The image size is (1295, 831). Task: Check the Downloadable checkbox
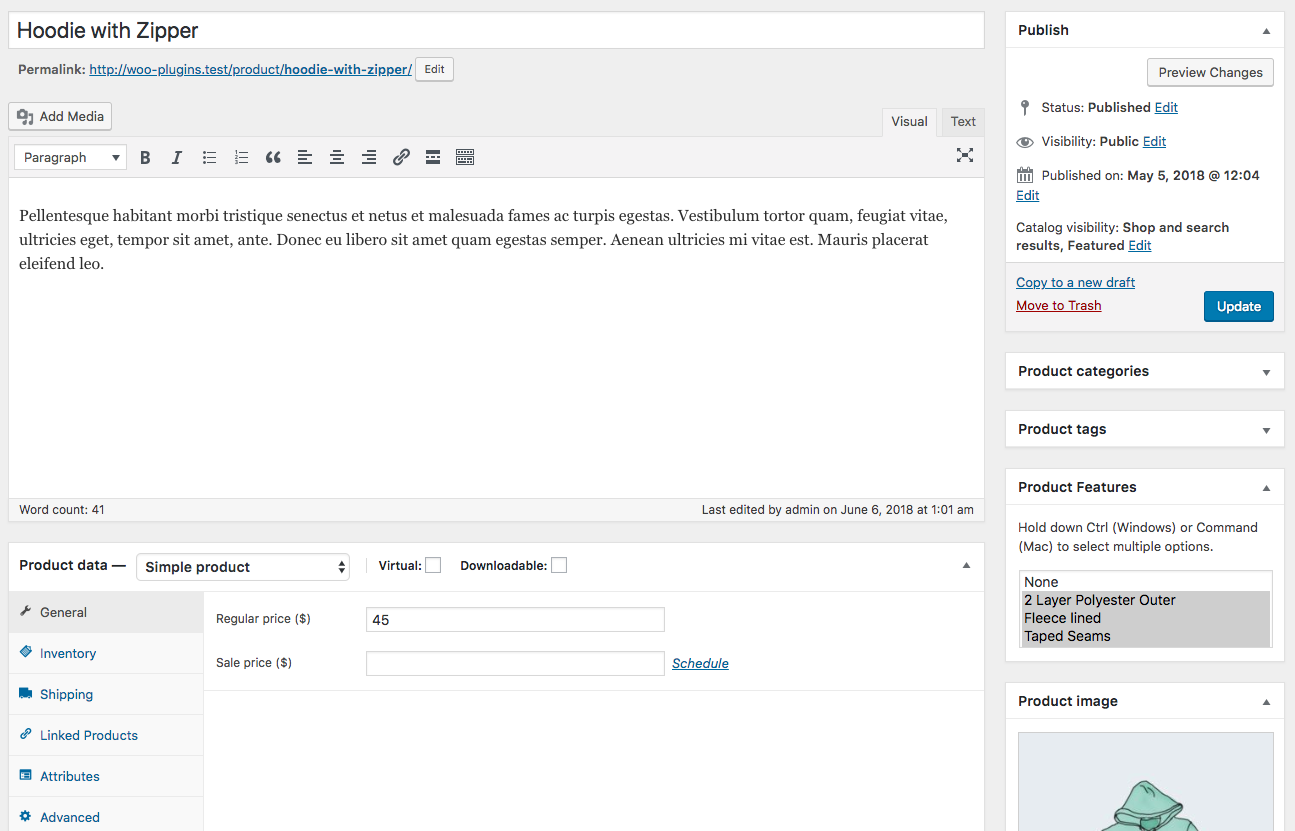[559, 566]
